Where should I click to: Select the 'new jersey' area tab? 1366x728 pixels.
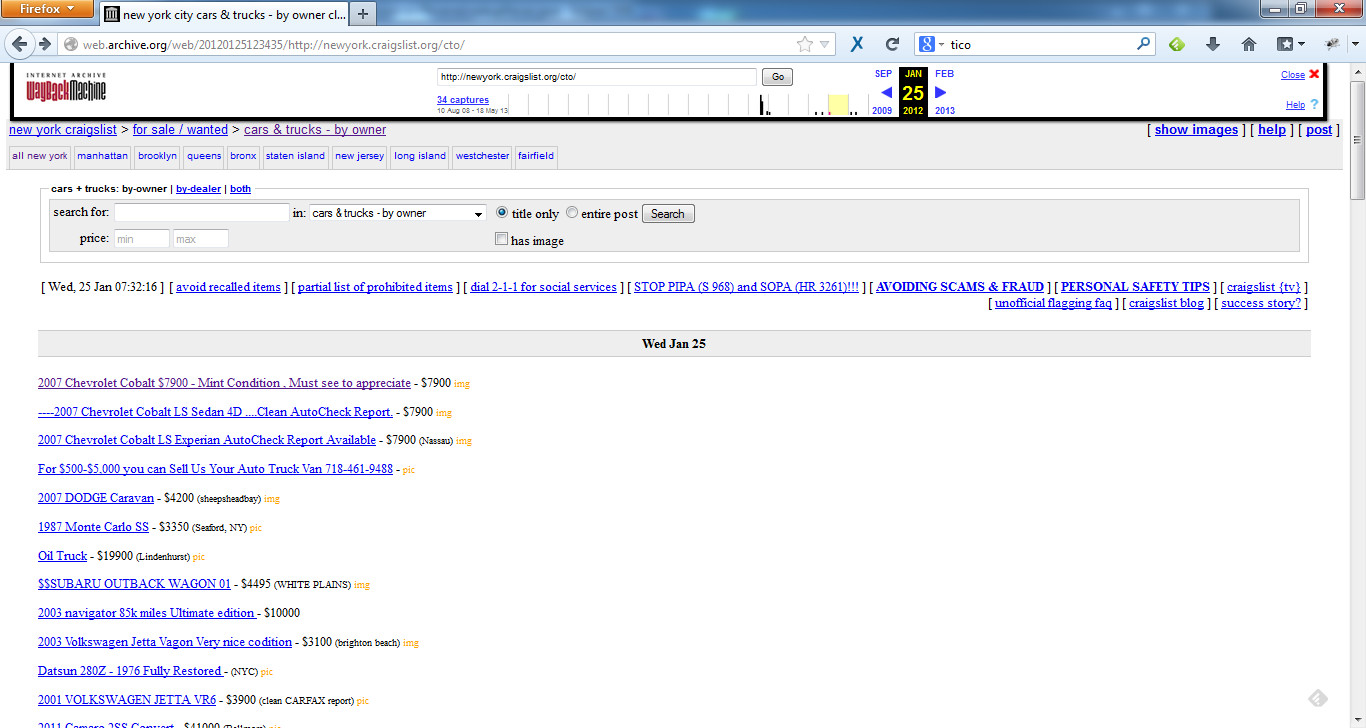tap(359, 156)
